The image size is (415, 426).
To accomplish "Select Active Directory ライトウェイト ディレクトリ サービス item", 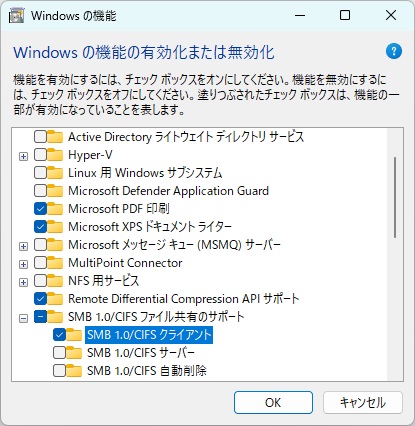I will 186,137.
